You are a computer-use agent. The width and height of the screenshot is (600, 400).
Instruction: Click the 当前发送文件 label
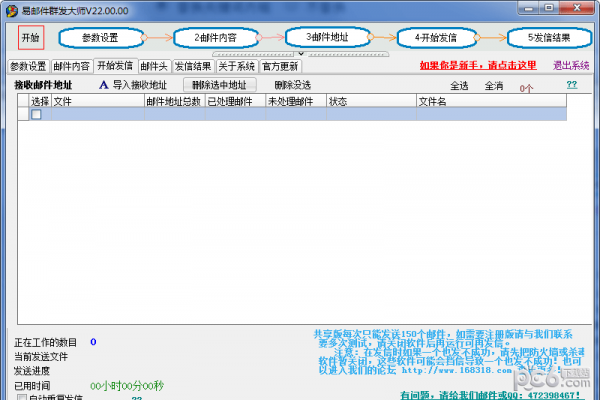[x=41, y=357]
